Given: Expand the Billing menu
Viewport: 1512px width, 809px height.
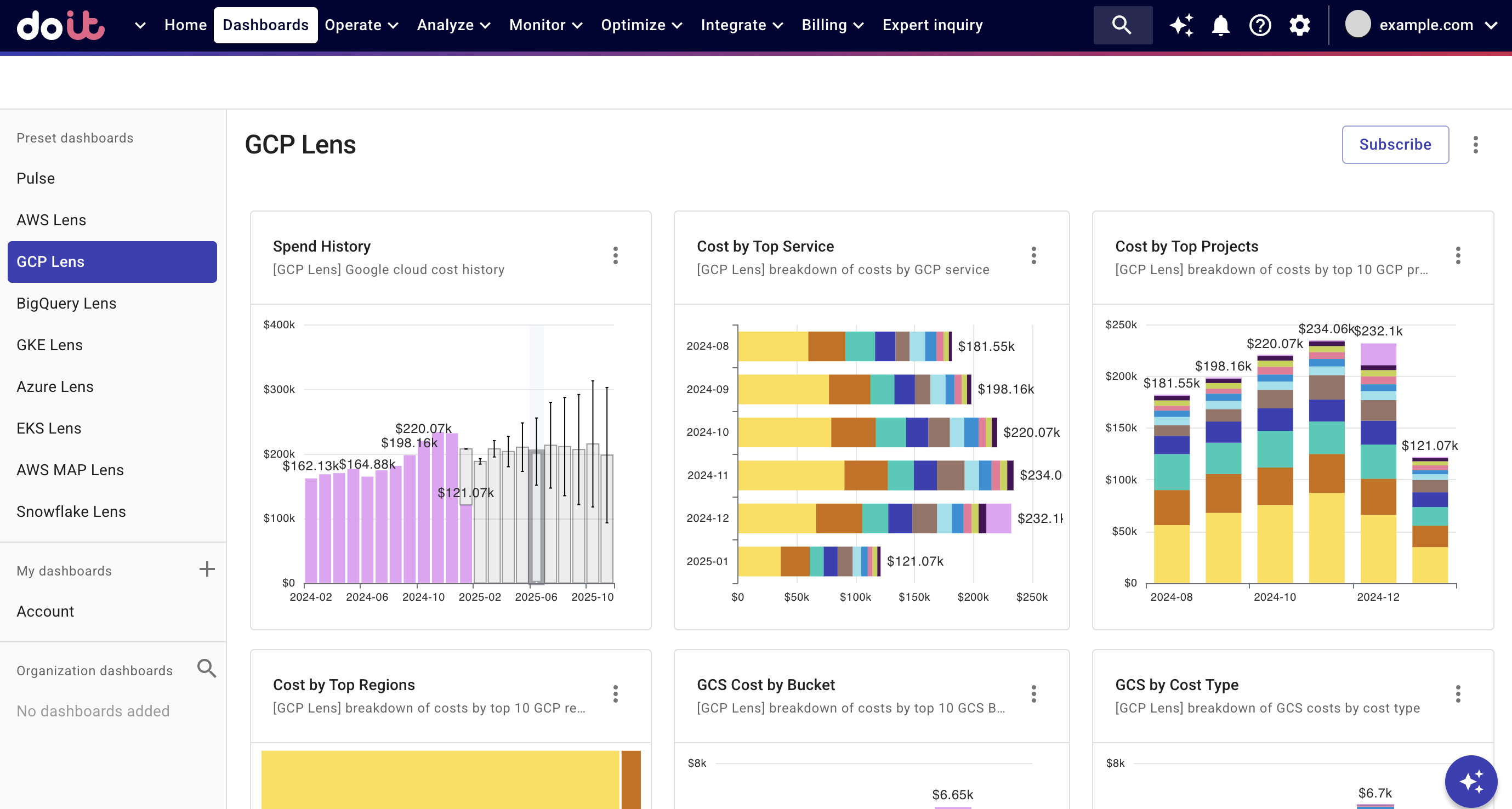Looking at the screenshot, I should coord(832,25).
